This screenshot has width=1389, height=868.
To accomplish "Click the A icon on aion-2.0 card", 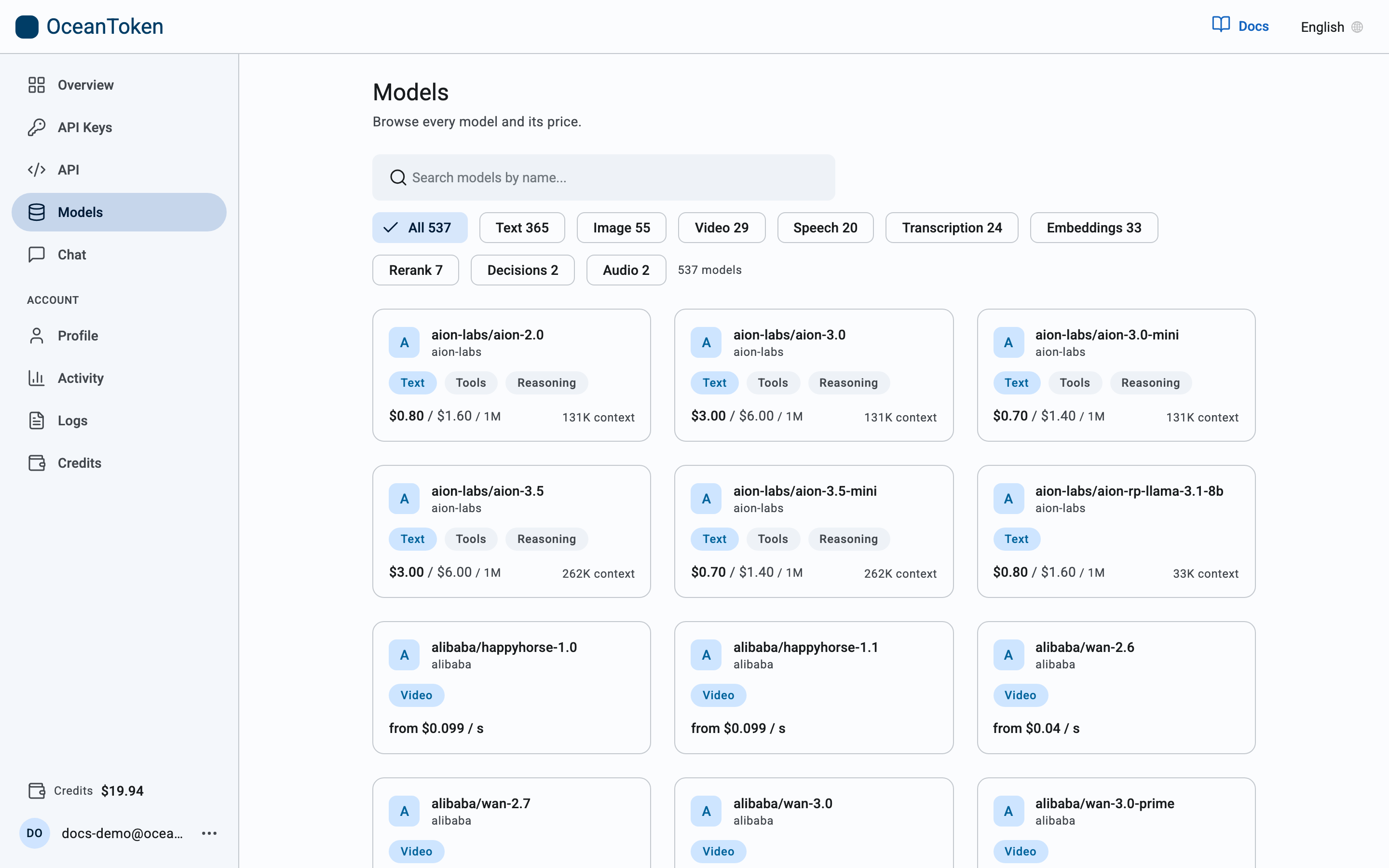I will pyautogui.click(x=404, y=343).
